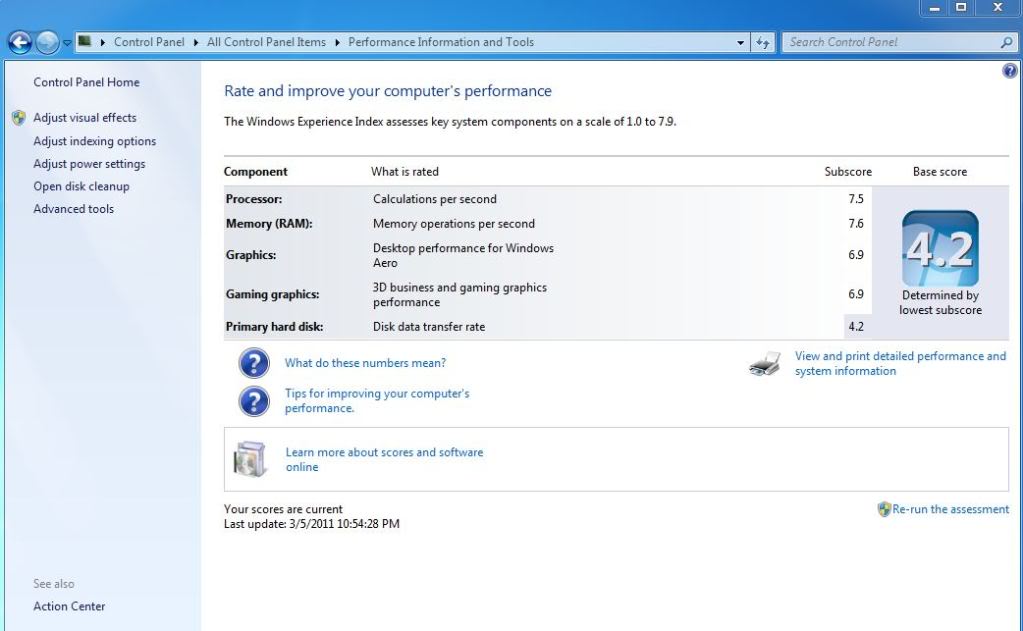
Task: Select the Gaming graphics row label
Action: 273,294
